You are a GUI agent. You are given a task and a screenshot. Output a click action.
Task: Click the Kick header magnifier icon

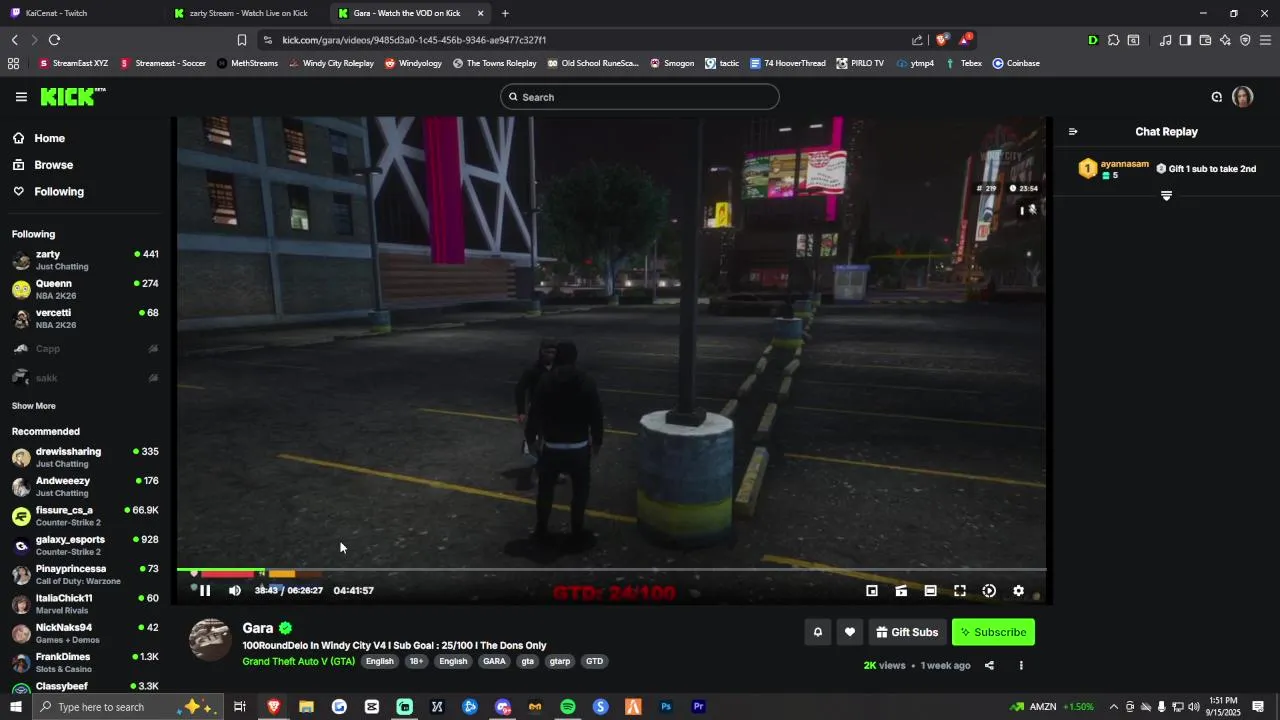click(1217, 97)
